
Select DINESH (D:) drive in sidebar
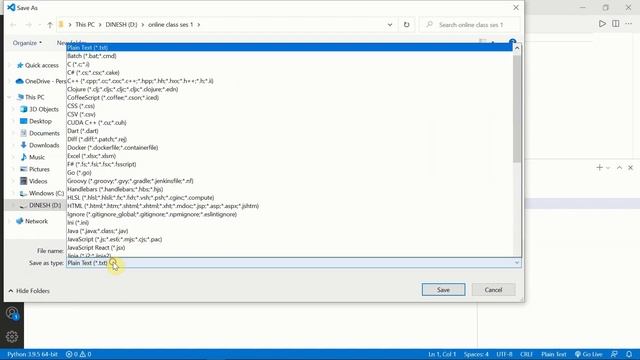tap(40, 205)
